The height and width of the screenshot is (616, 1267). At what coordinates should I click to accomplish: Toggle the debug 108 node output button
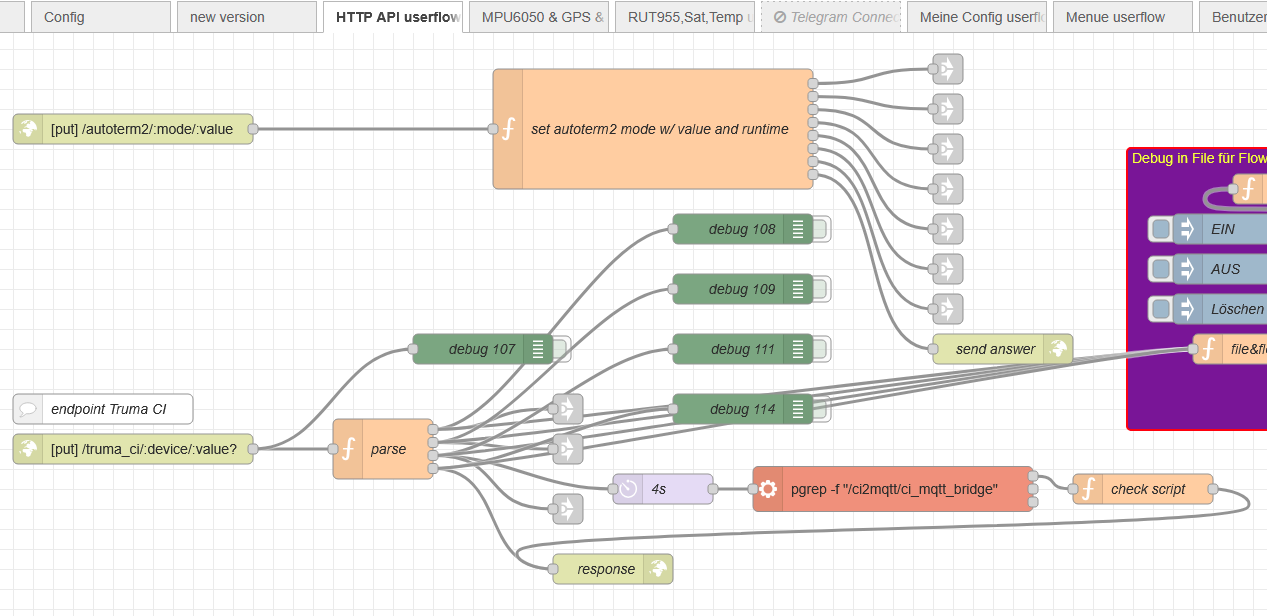click(821, 229)
